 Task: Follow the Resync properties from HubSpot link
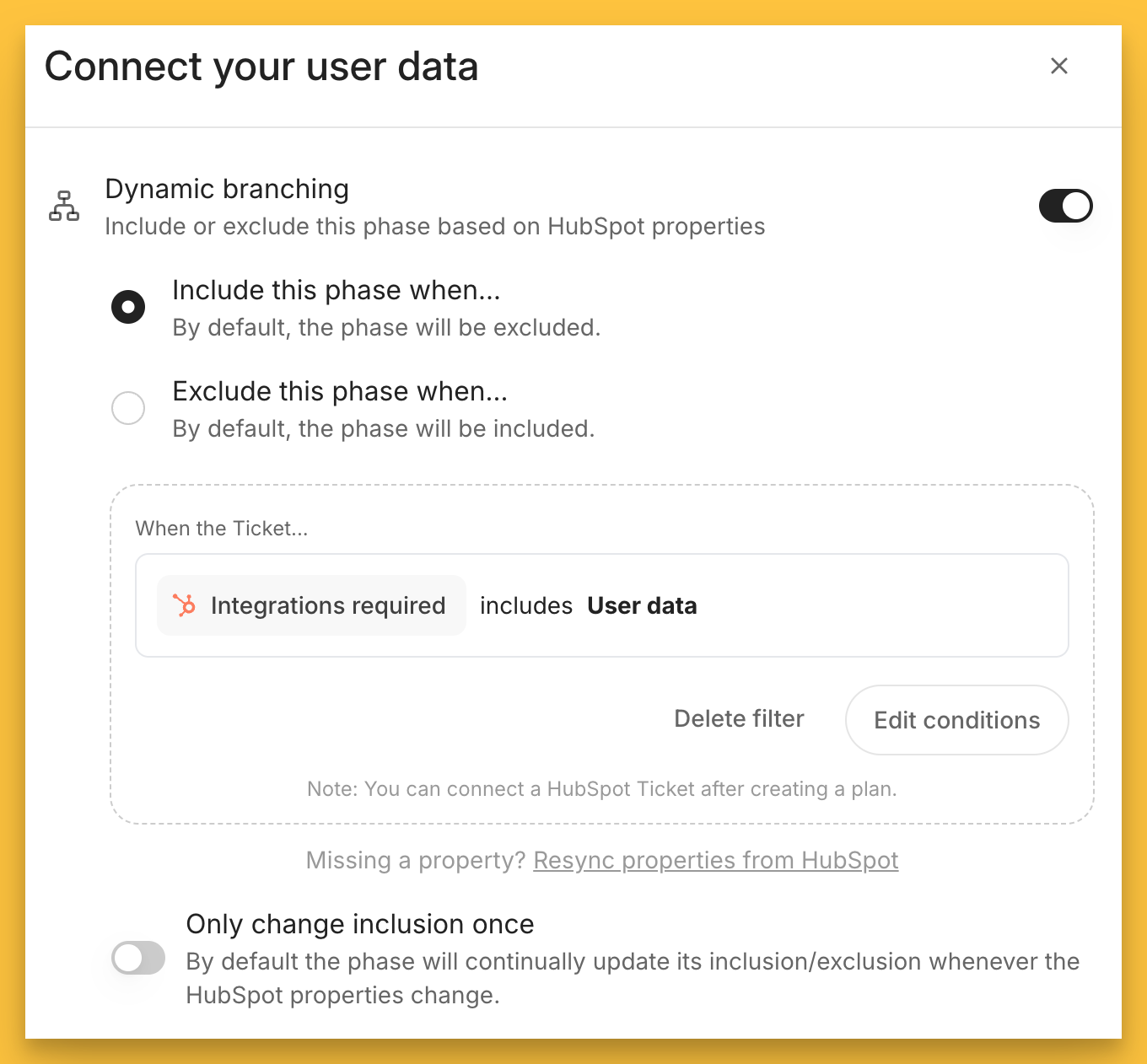pyautogui.click(x=715, y=860)
